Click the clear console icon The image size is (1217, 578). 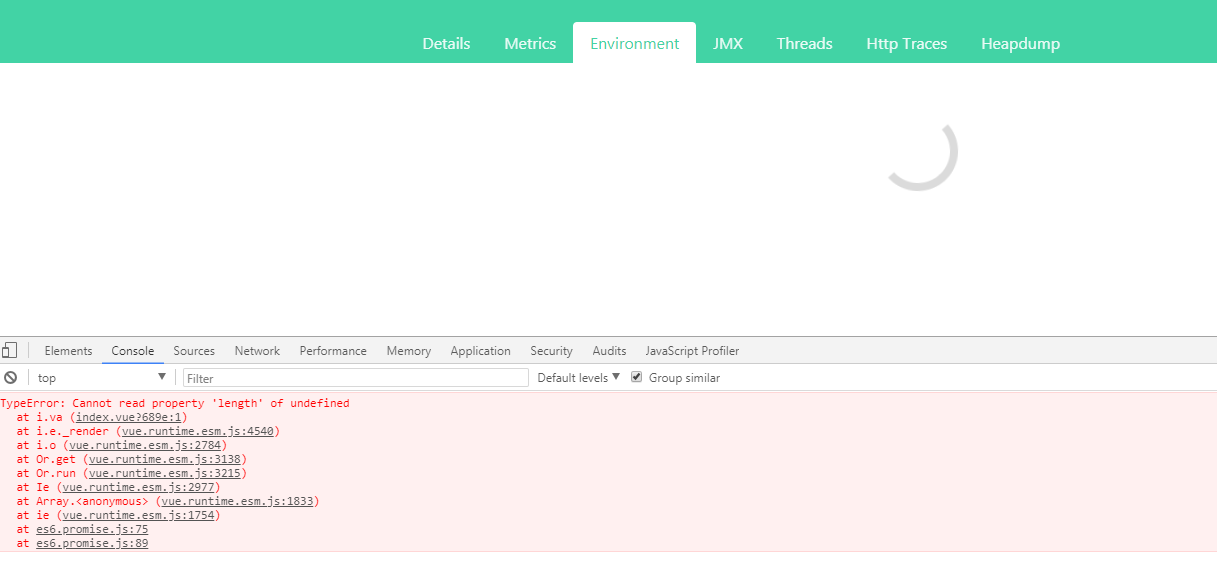click(10, 377)
